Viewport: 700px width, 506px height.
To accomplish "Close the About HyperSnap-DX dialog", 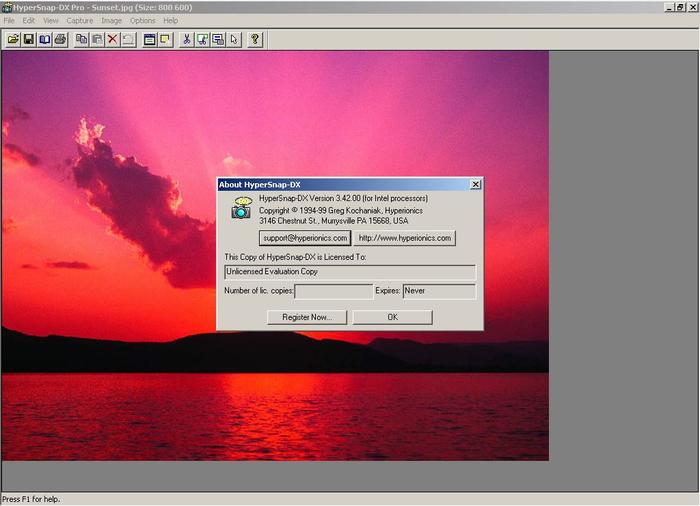I will [x=475, y=185].
